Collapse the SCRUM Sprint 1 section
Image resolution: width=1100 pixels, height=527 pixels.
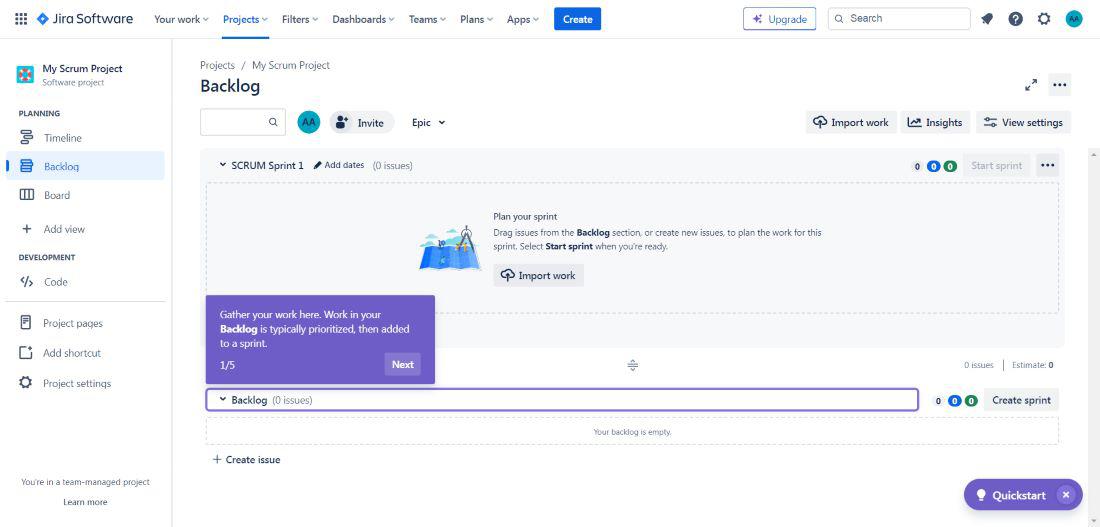[223, 166]
